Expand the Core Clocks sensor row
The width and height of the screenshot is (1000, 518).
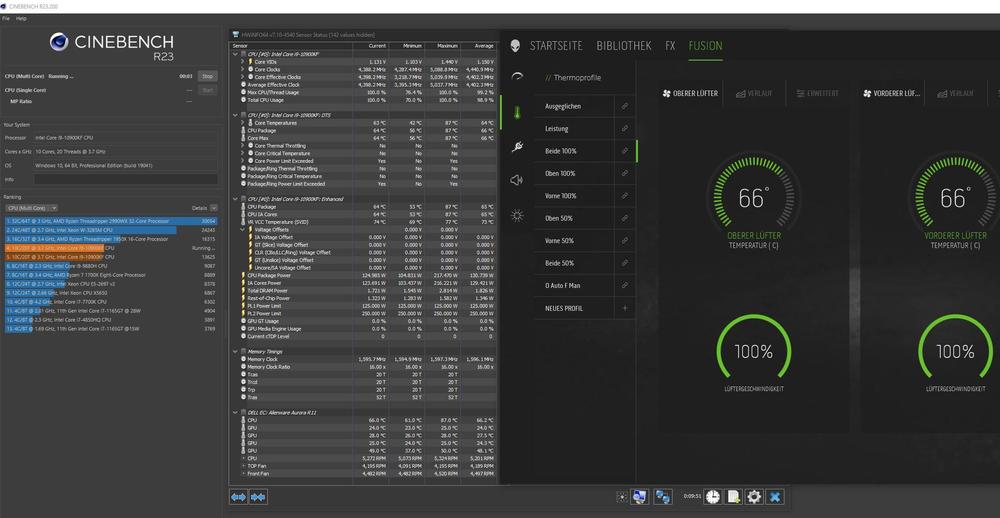[x=242, y=69]
